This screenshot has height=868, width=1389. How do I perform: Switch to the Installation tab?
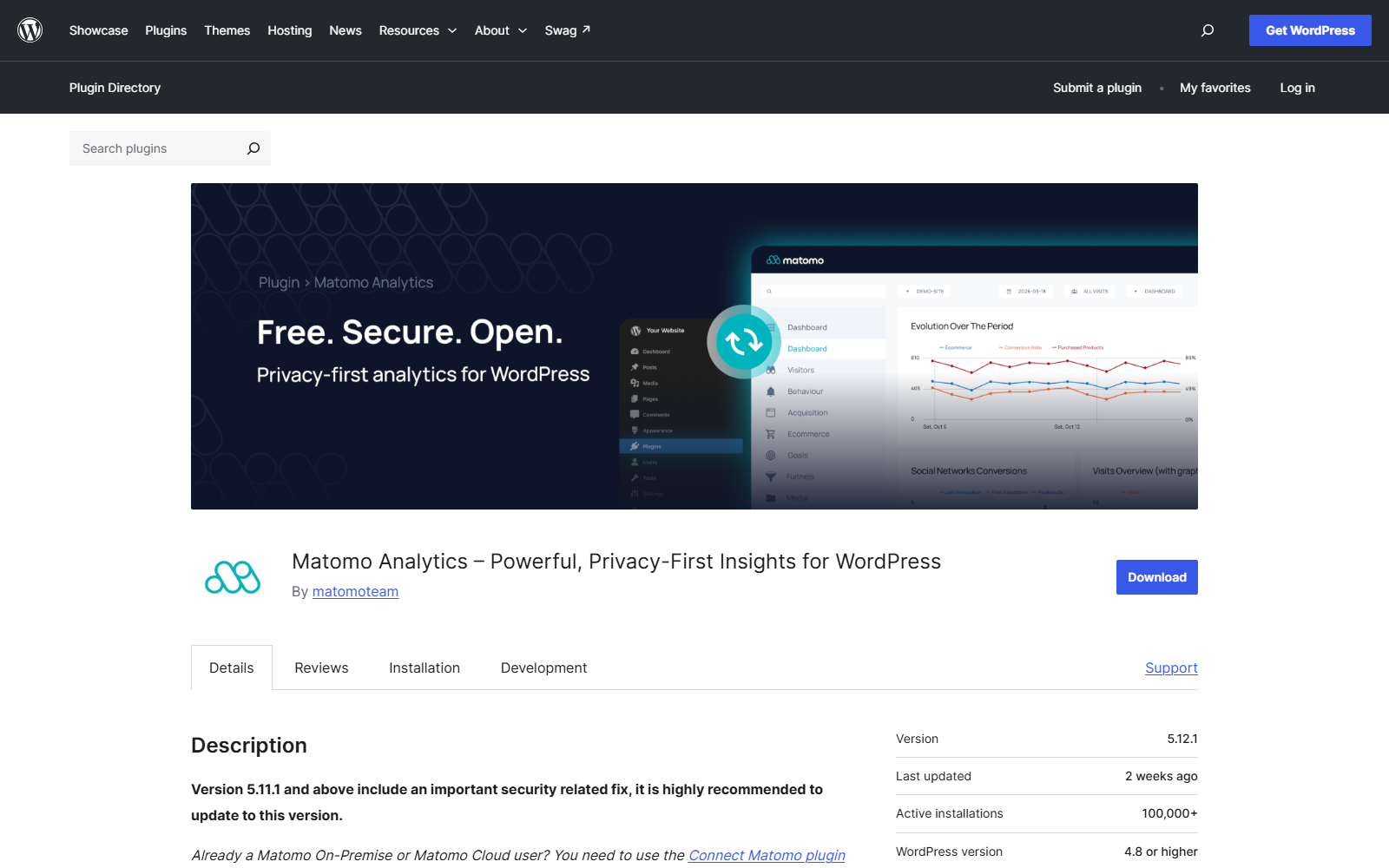tap(425, 667)
